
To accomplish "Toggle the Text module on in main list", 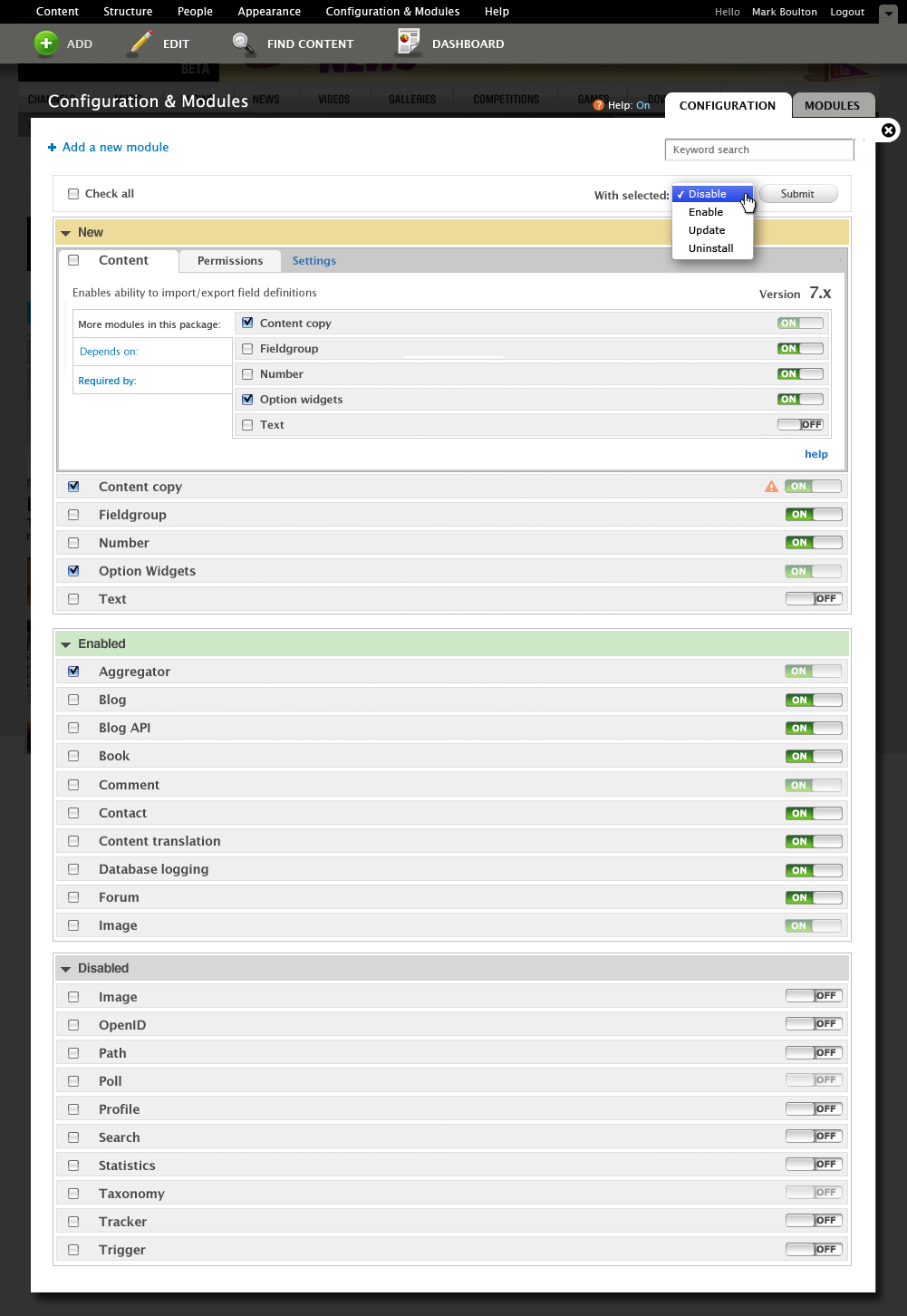I will pyautogui.click(x=814, y=598).
